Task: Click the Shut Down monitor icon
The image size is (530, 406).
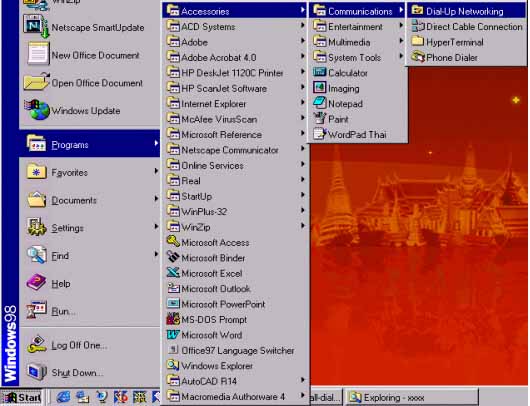Action: click(x=37, y=372)
